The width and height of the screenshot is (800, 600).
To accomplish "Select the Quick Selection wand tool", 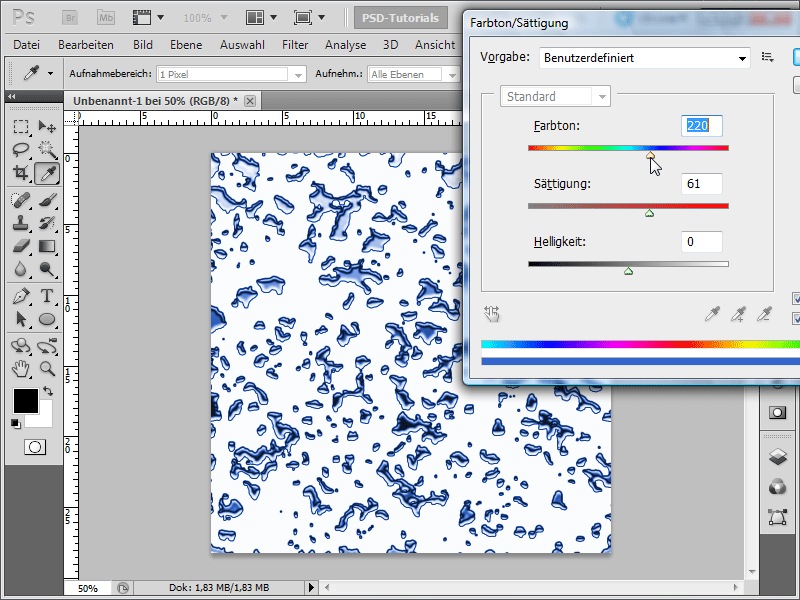I will point(47,149).
